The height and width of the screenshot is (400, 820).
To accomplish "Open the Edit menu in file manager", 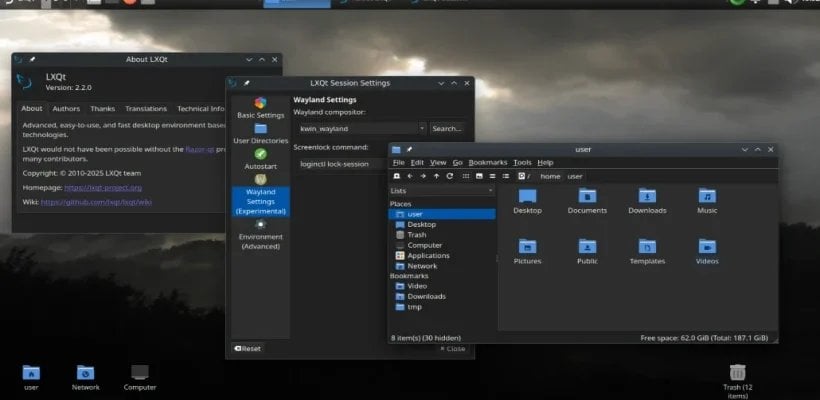I will [417, 163].
